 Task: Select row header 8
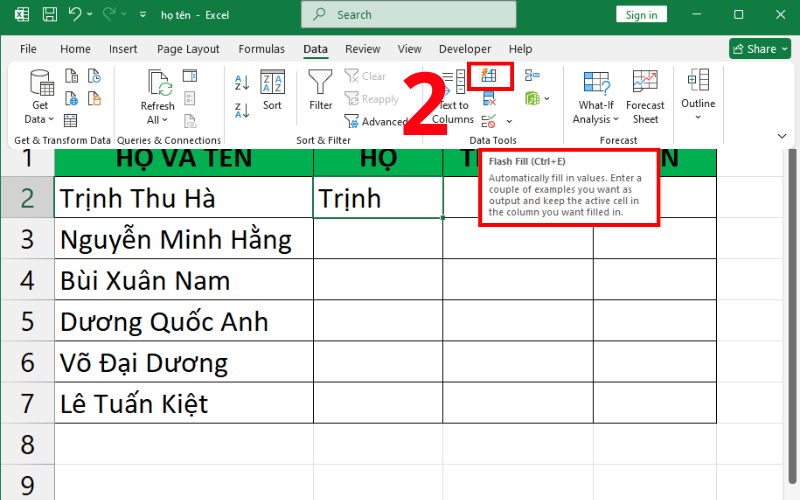27,444
